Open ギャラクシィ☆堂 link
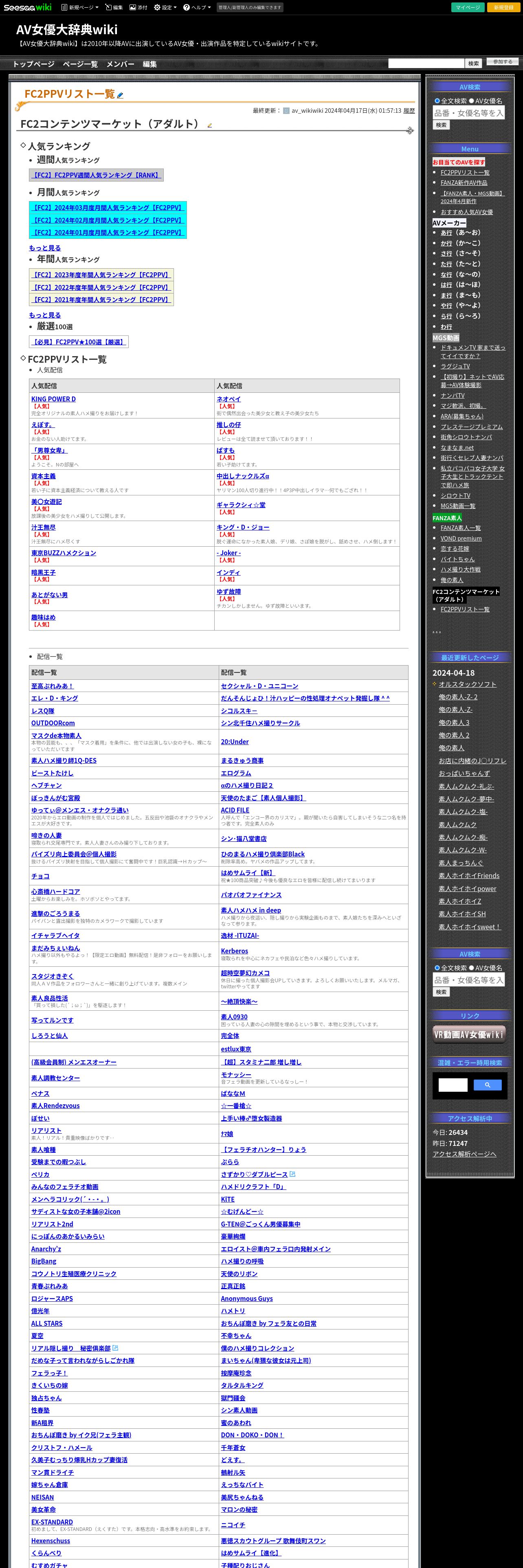This screenshot has width=523, height=1568. [x=241, y=505]
